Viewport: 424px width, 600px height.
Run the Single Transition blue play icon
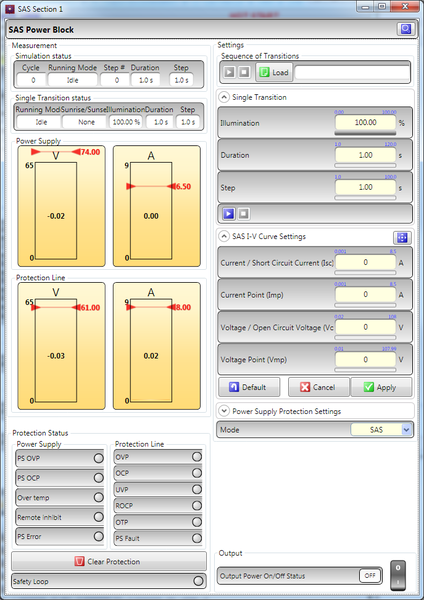click(228, 214)
